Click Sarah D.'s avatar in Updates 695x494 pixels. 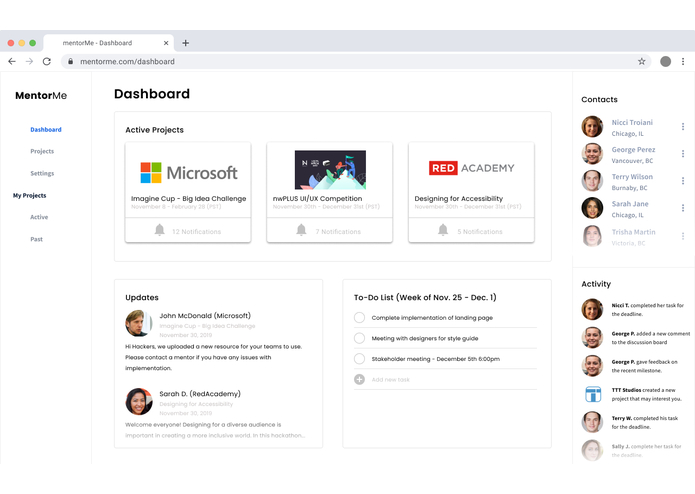click(139, 401)
